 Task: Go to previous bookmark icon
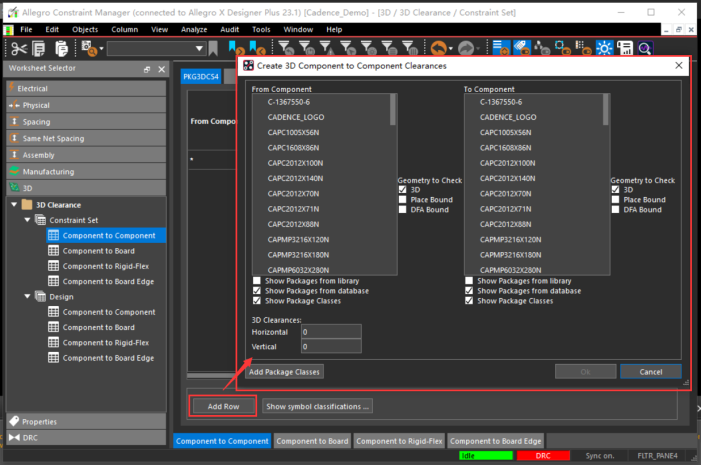[x=257, y=48]
